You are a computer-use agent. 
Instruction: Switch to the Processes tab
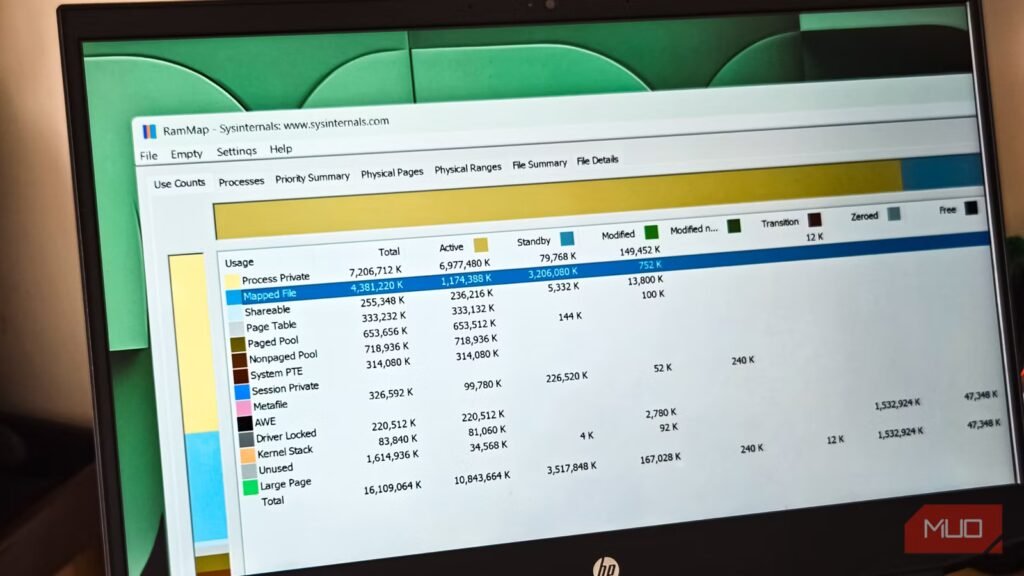click(240, 180)
